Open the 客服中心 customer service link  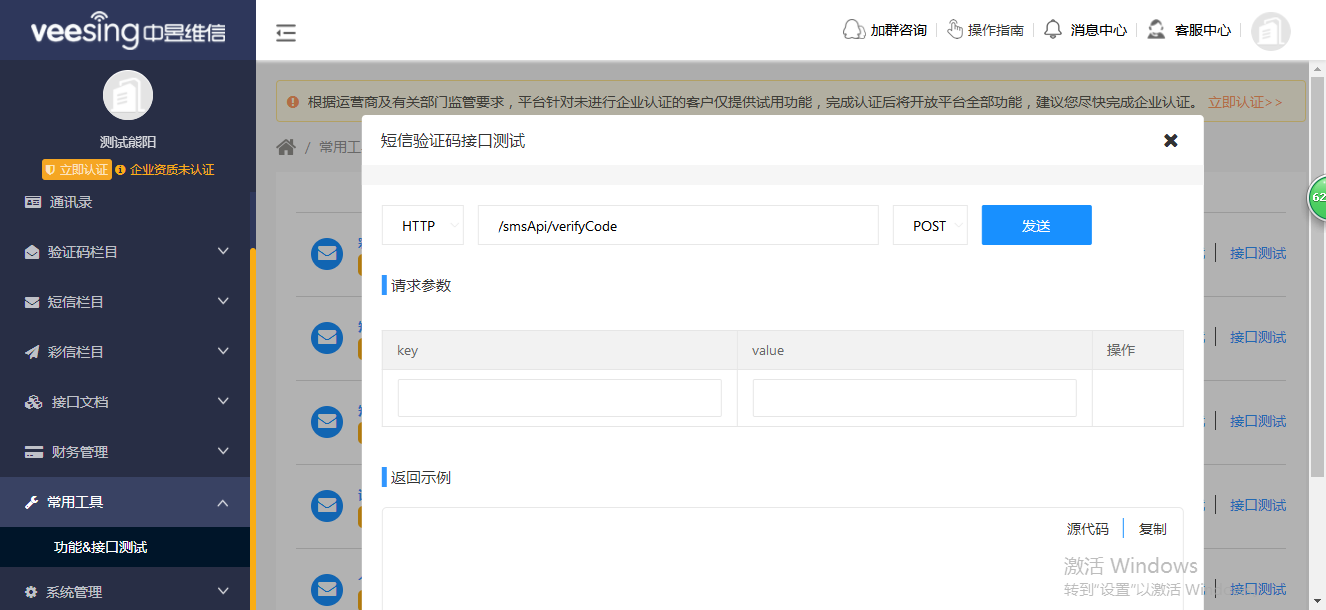(1189, 30)
